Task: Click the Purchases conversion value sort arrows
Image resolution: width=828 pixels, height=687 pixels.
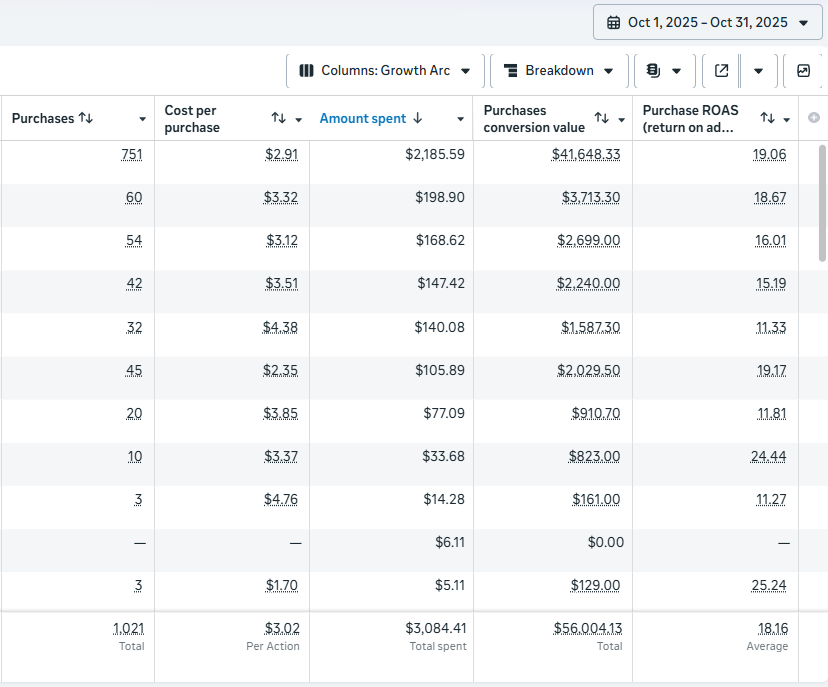Action: pos(601,118)
